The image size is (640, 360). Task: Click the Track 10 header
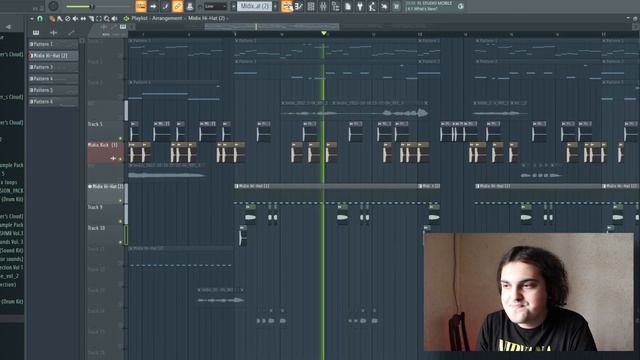pos(105,235)
